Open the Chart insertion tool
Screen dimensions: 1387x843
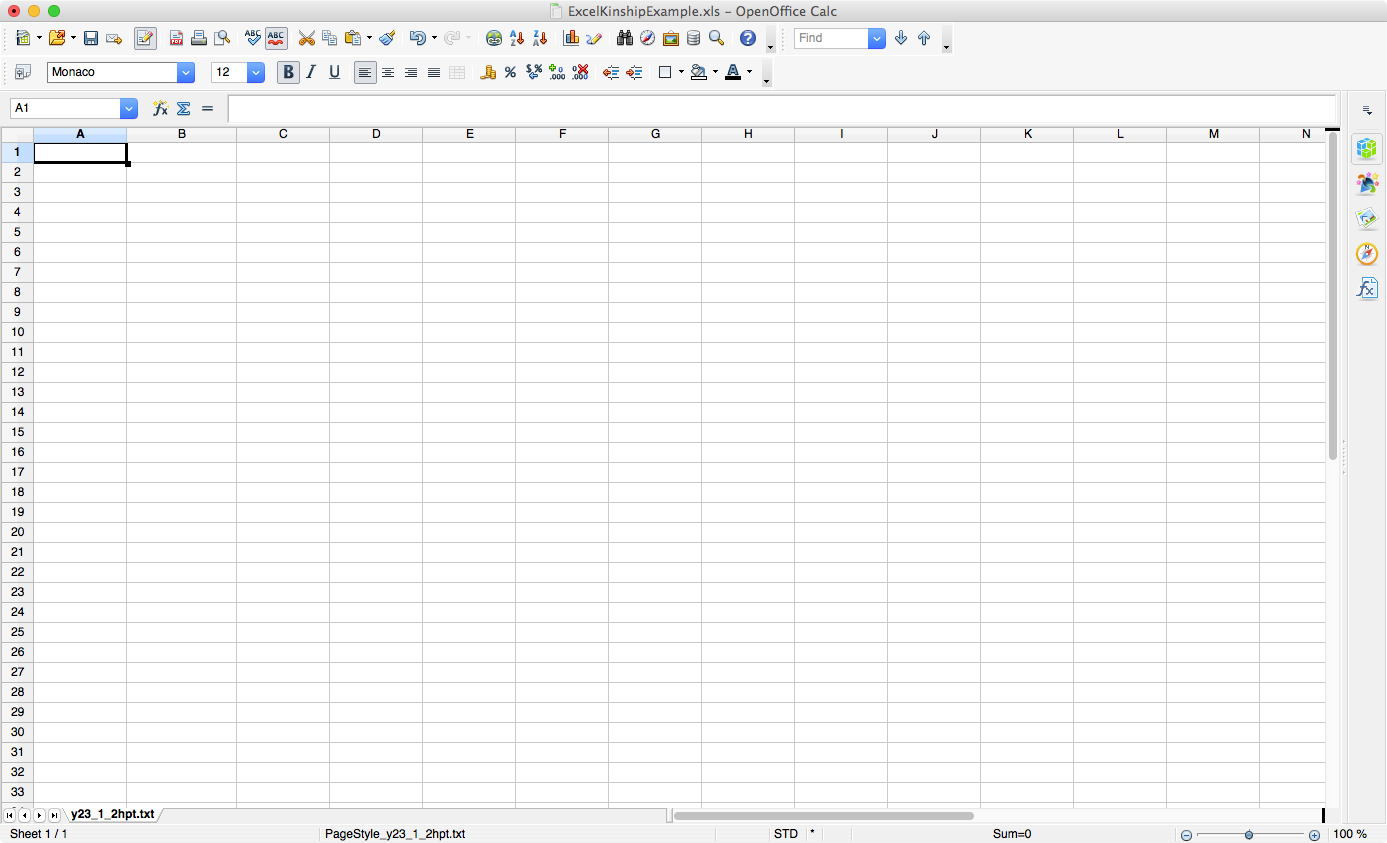click(x=571, y=38)
